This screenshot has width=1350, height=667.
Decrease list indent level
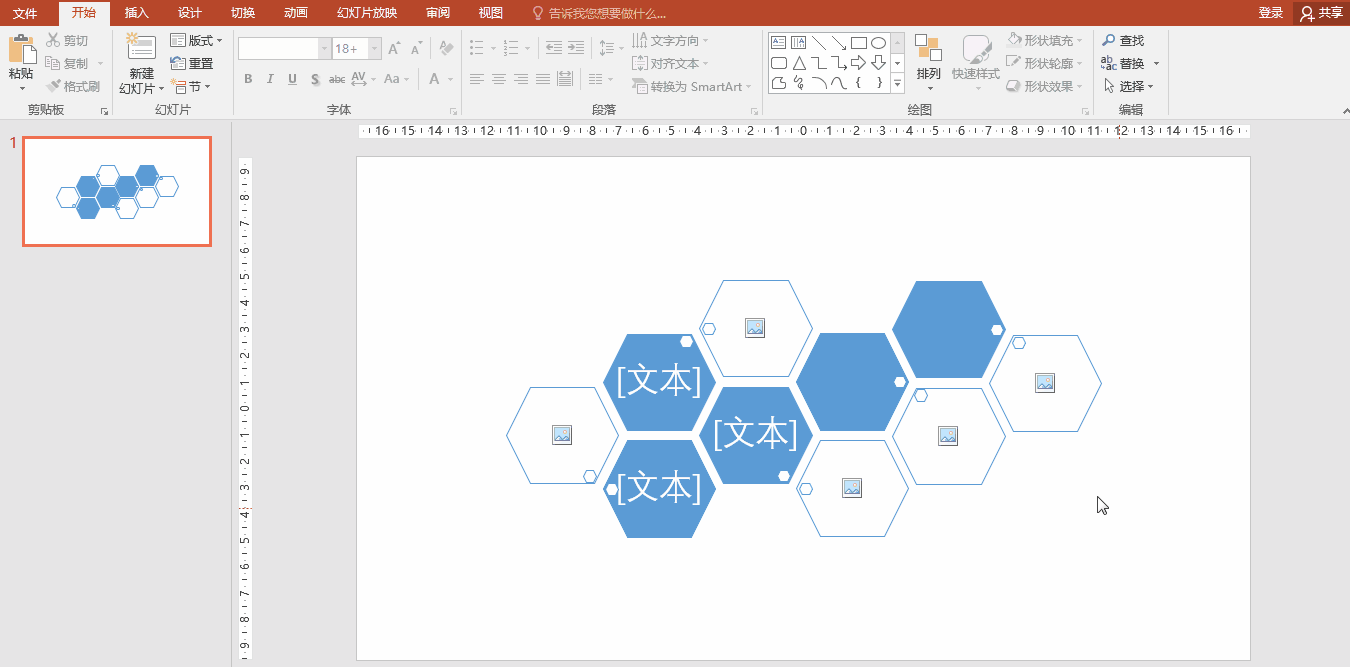click(x=553, y=48)
